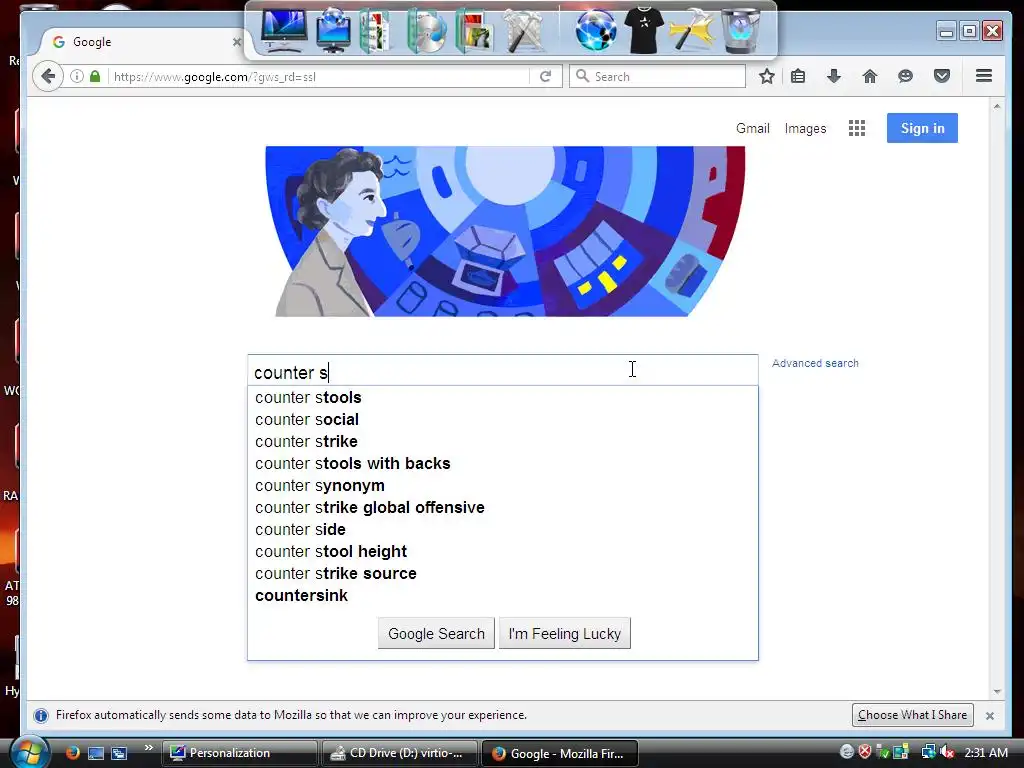Image resolution: width=1024 pixels, height=768 pixels.
Task: Click the Pocket save icon
Action: tap(942, 76)
